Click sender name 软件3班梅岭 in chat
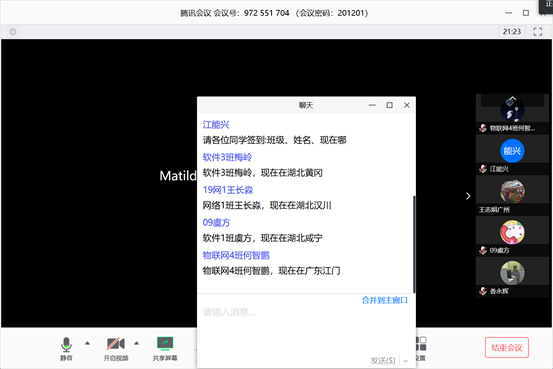 click(x=227, y=157)
